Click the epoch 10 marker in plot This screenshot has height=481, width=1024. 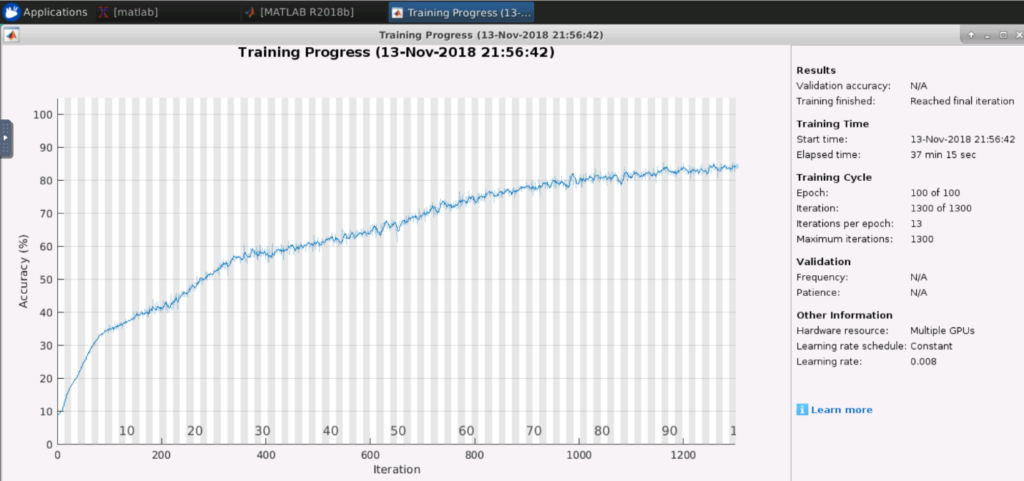click(x=127, y=431)
